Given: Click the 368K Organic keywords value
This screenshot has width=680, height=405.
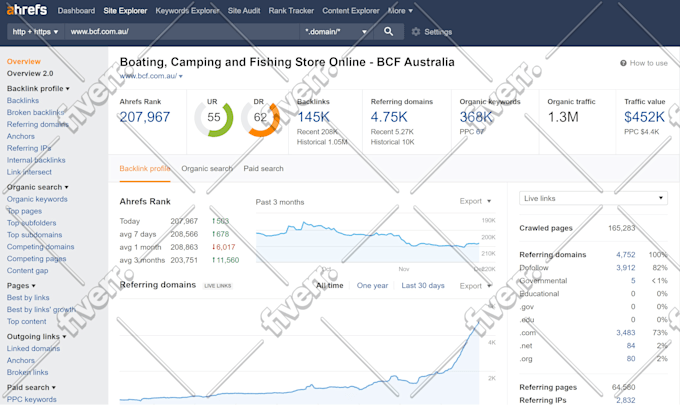Looking at the screenshot, I should [476, 117].
